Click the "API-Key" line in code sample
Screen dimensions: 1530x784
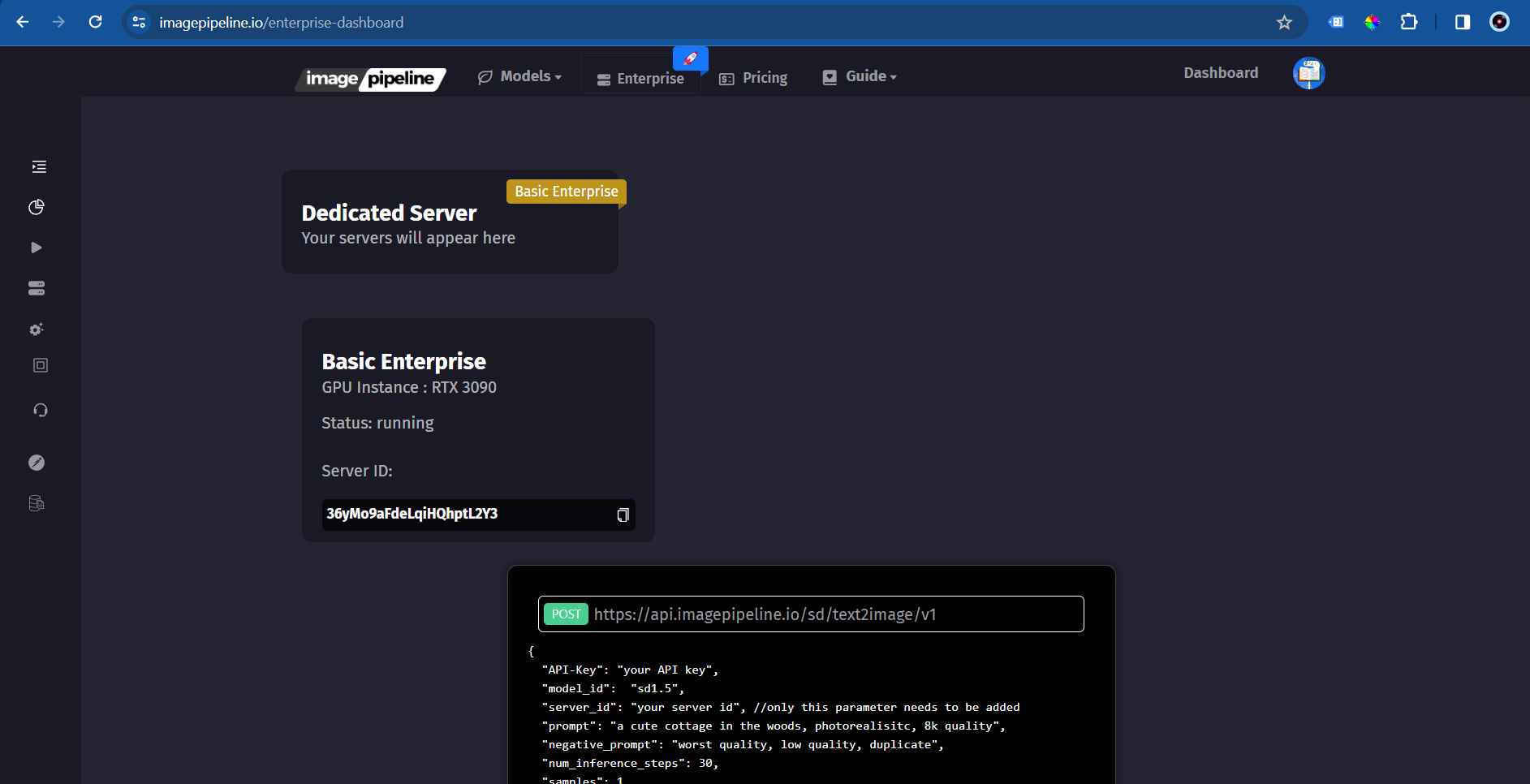click(x=630, y=670)
